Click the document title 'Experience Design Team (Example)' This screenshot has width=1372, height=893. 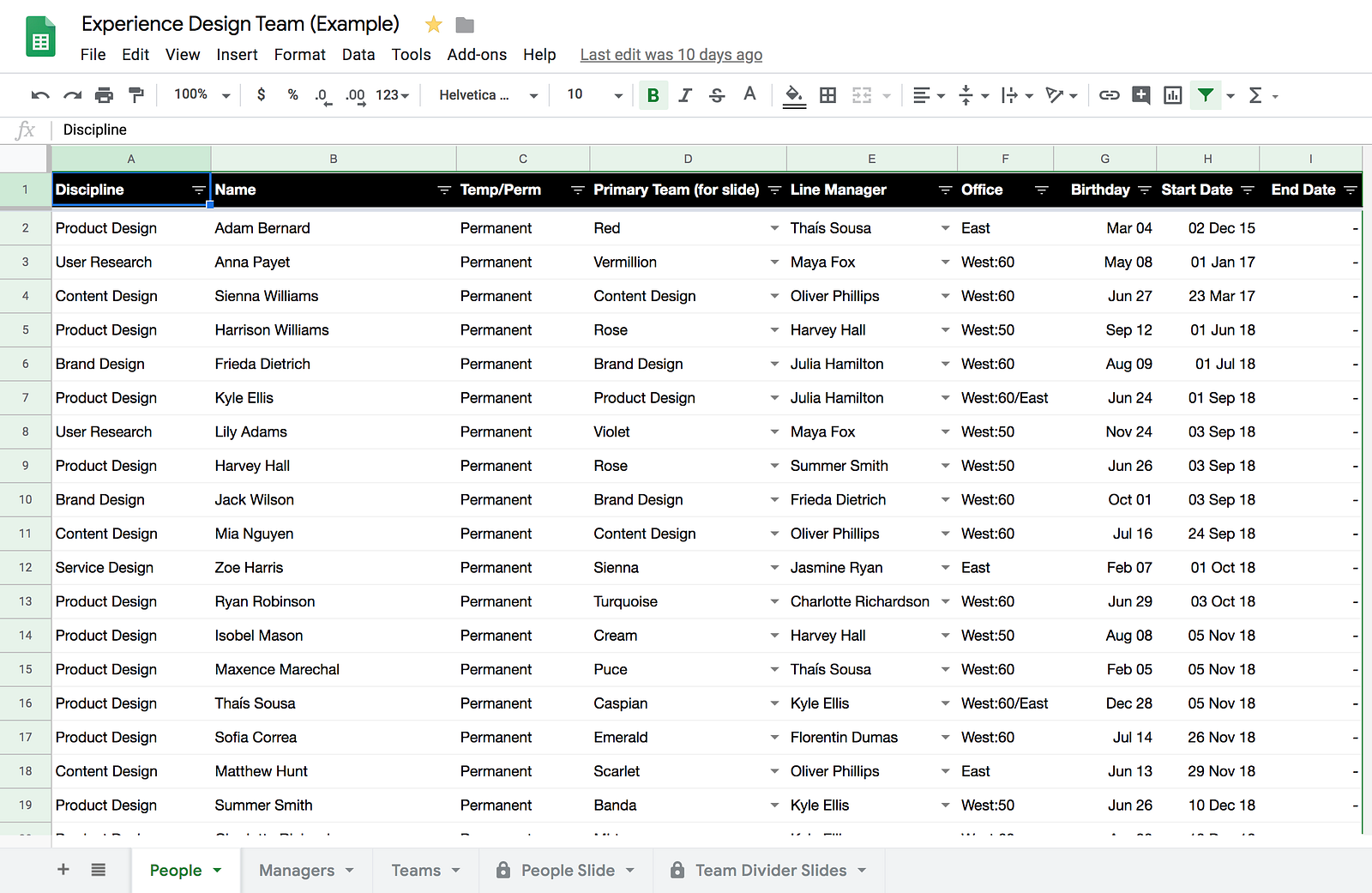tap(241, 24)
